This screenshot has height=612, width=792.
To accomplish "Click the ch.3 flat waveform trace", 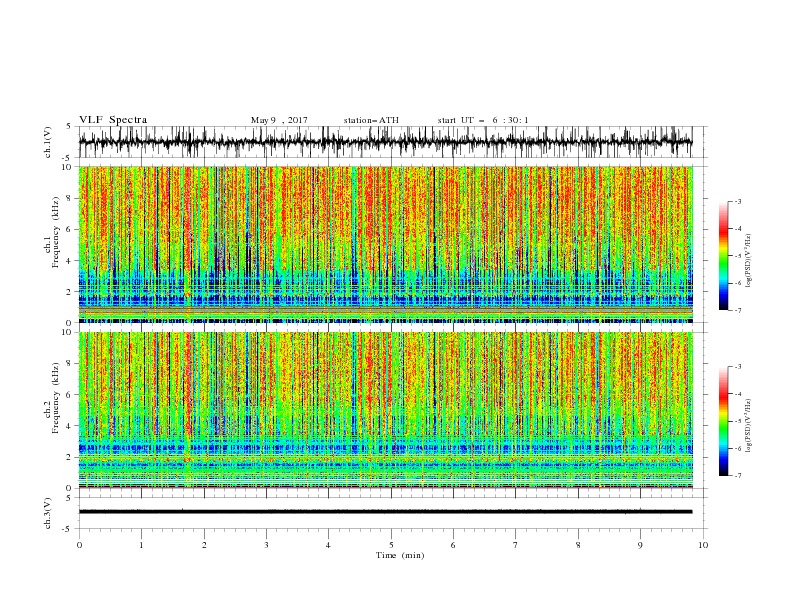I will [385, 512].
